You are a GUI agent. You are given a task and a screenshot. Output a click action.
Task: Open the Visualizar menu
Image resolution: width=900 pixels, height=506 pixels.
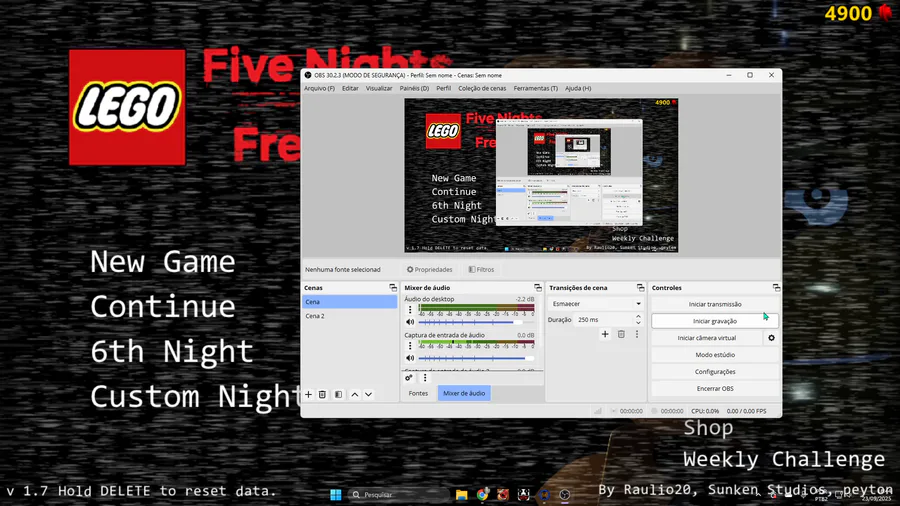[x=379, y=88]
